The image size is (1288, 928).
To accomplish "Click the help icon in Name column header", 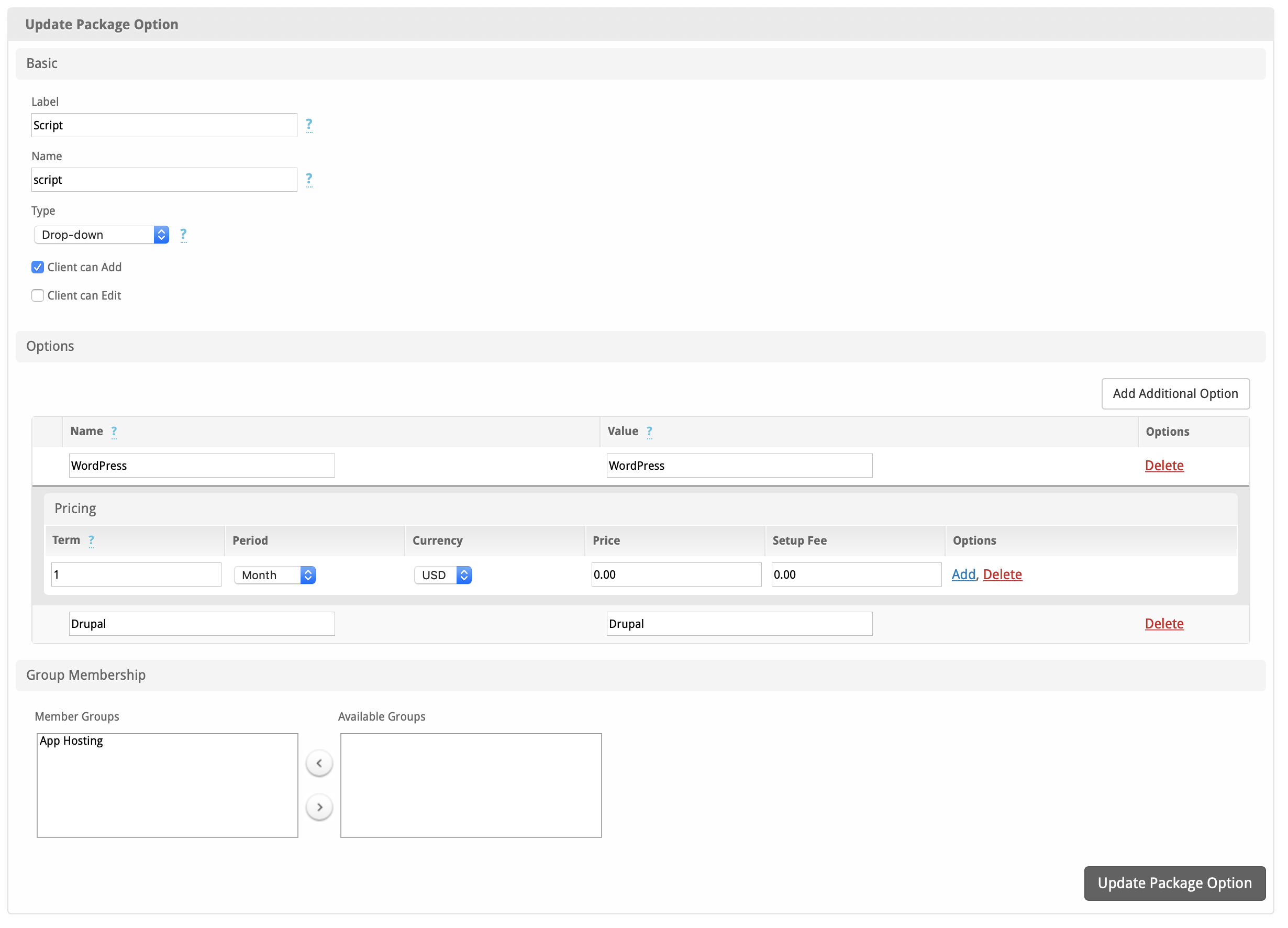I will (114, 431).
